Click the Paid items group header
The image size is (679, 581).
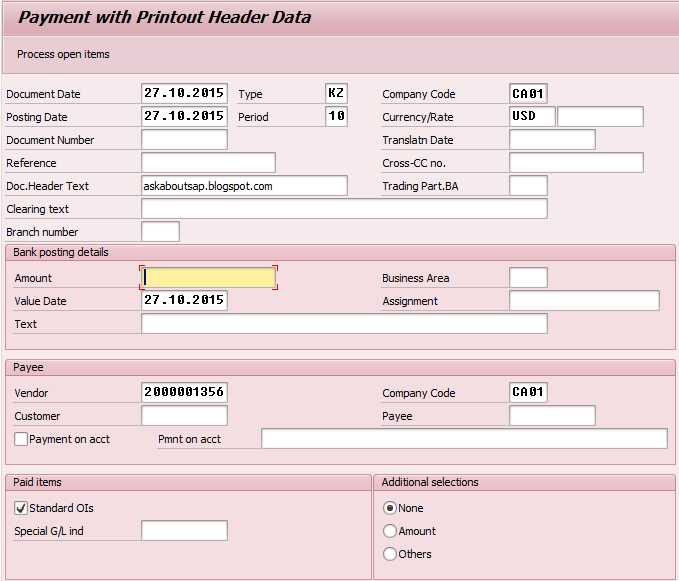188,482
